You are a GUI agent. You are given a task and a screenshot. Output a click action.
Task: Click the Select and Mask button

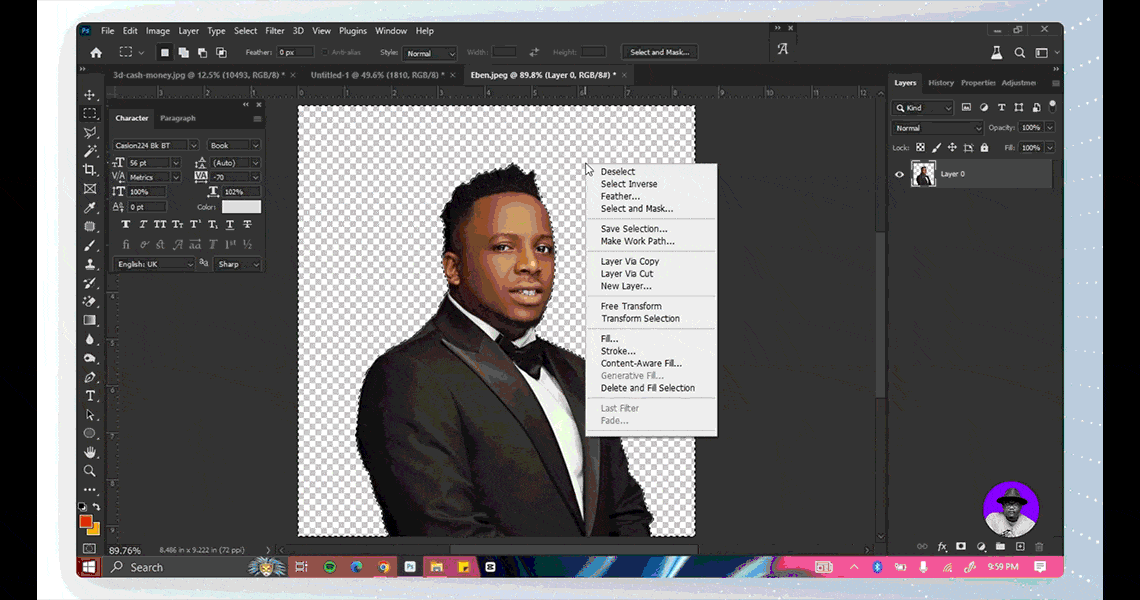tap(659, 53)
